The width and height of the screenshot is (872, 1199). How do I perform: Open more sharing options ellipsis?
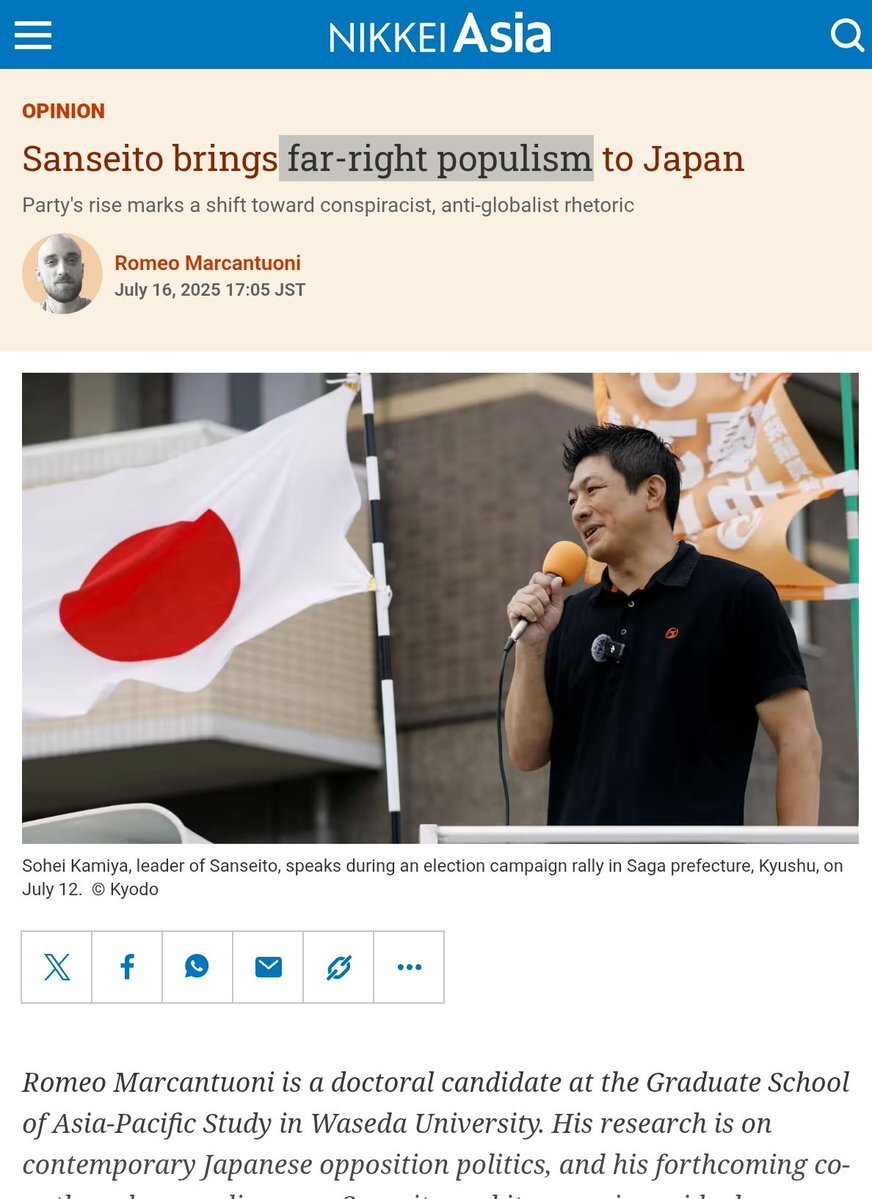408,967
